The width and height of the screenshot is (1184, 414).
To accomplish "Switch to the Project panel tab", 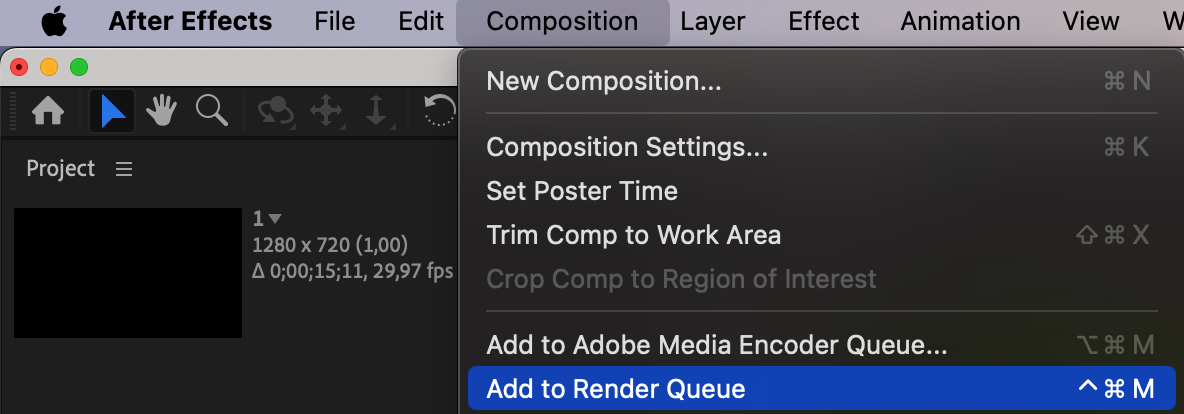I will (x=60, y=169).
